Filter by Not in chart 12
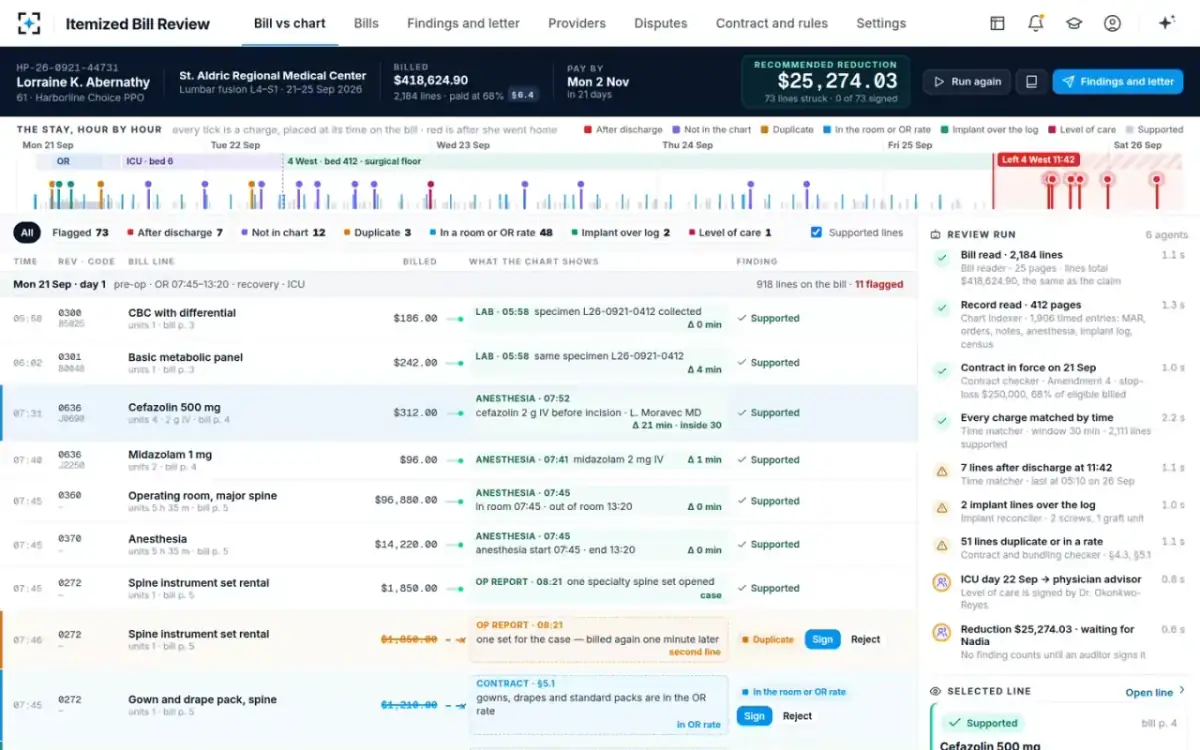 (x=283, y=232)
